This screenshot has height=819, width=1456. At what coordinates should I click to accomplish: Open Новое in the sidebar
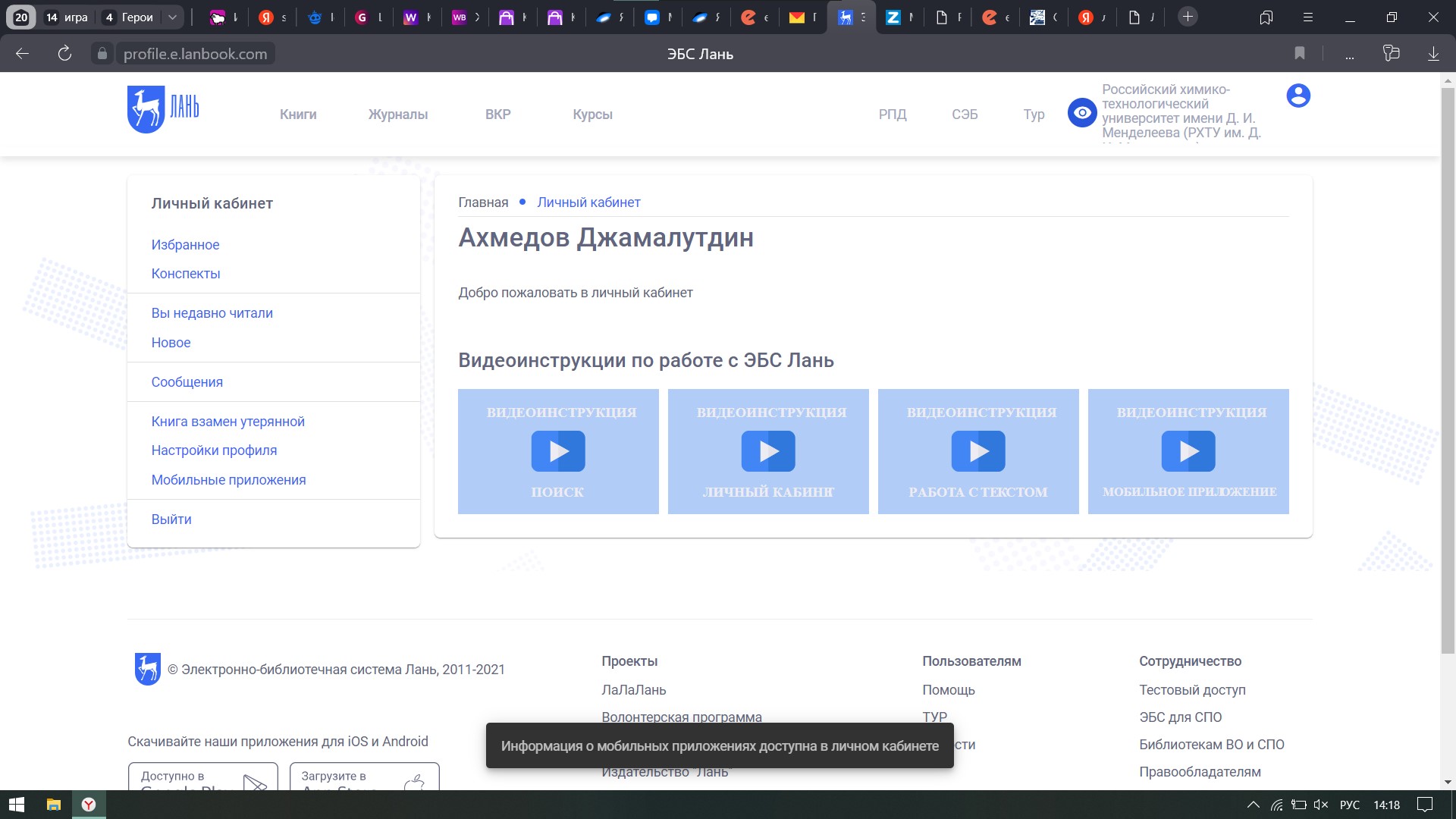pyautogui.click(x=171, y=343)
